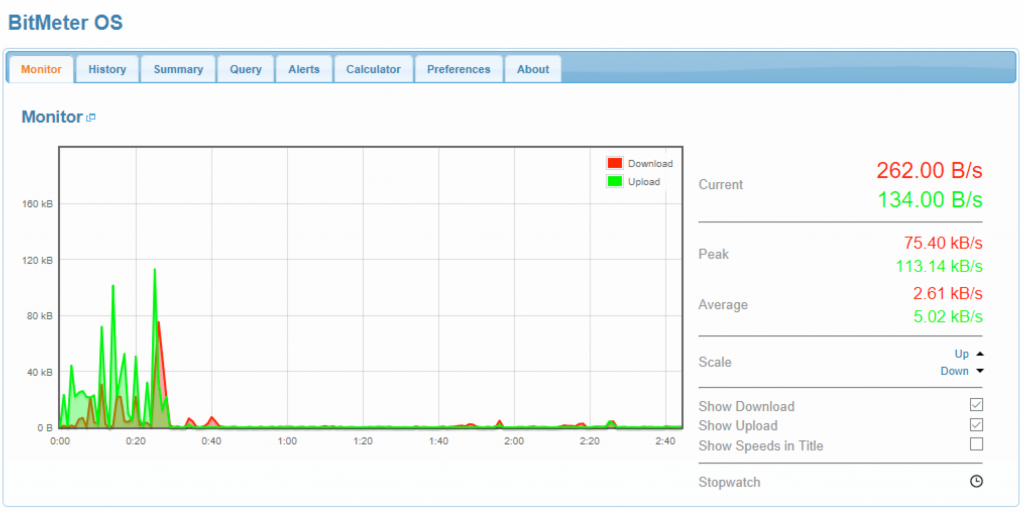Show the About tab
This screenshot has width=1024, height=511.
pos(533,69)
